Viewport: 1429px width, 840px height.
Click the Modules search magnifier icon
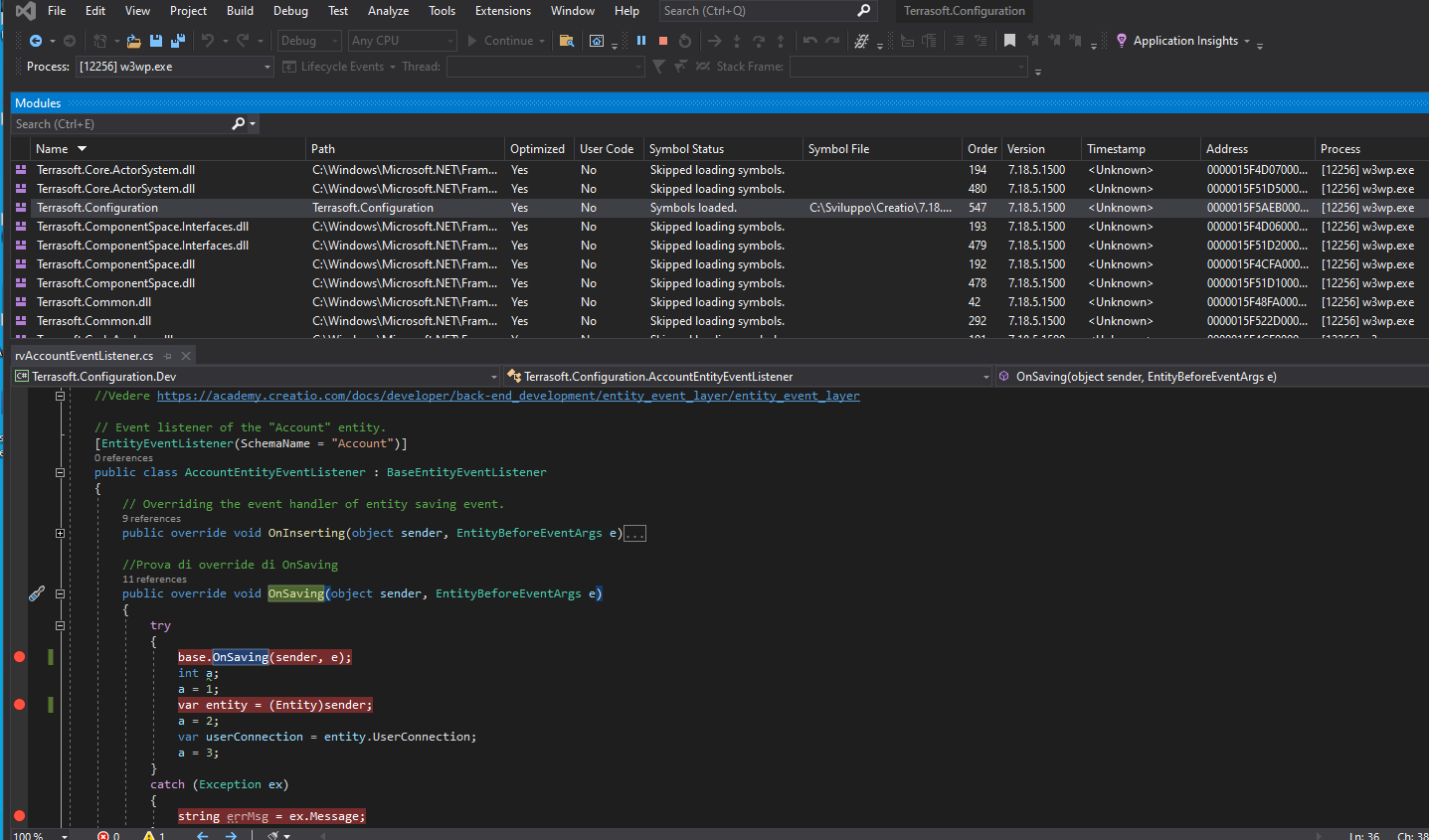click(239, 123)
